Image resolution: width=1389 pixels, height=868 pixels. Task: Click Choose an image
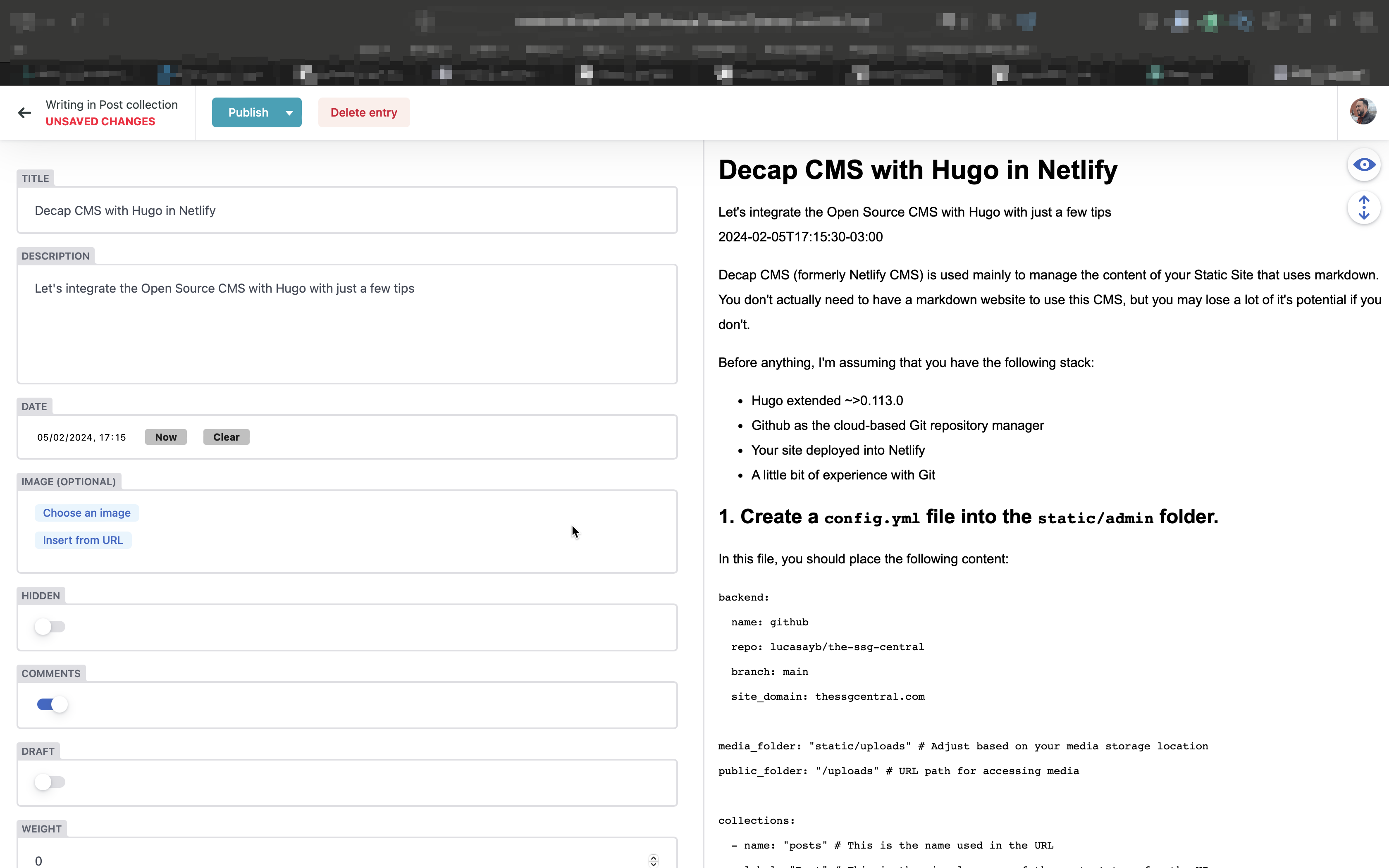87,513
